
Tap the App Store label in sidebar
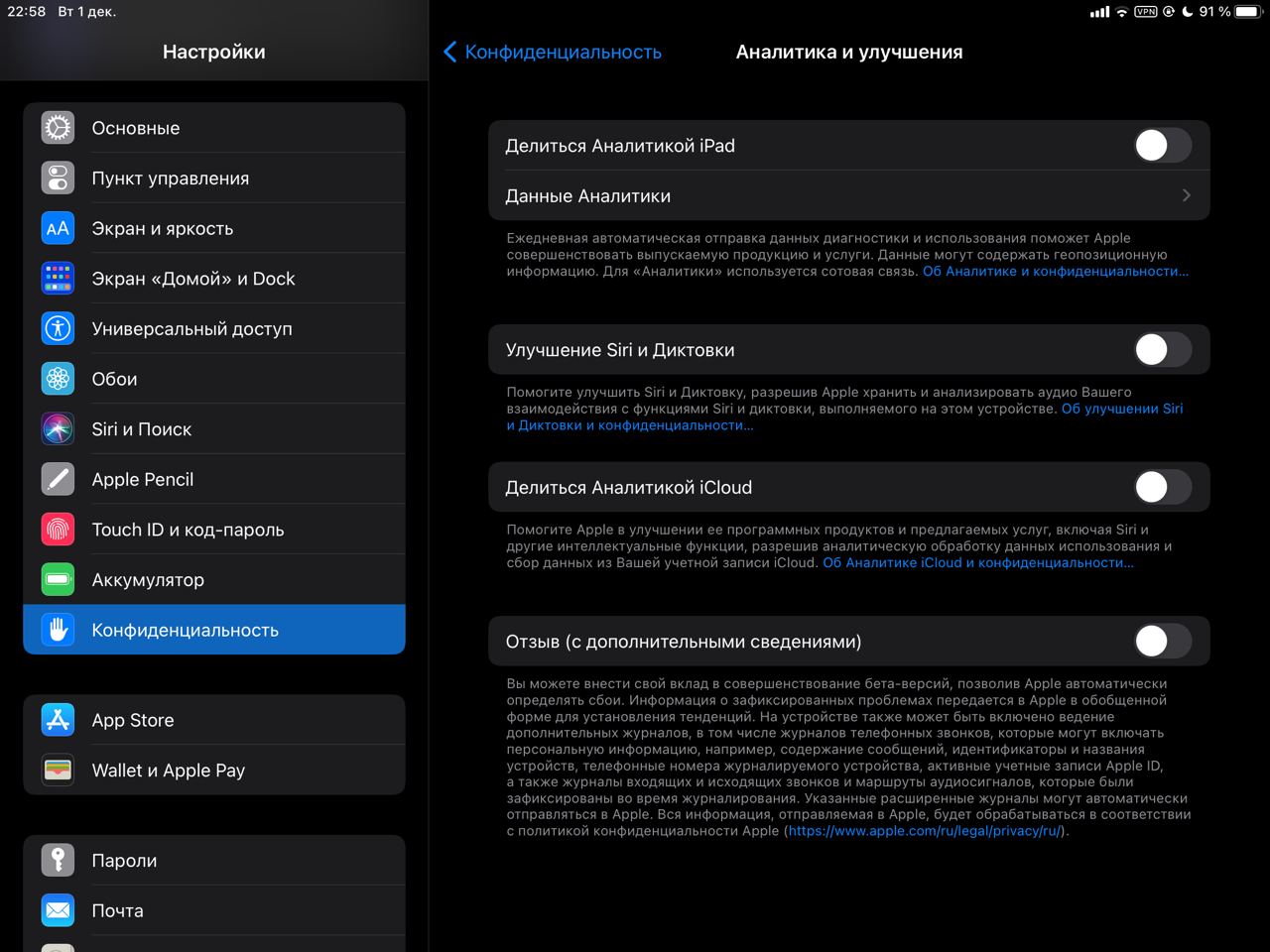coord(133,720)
